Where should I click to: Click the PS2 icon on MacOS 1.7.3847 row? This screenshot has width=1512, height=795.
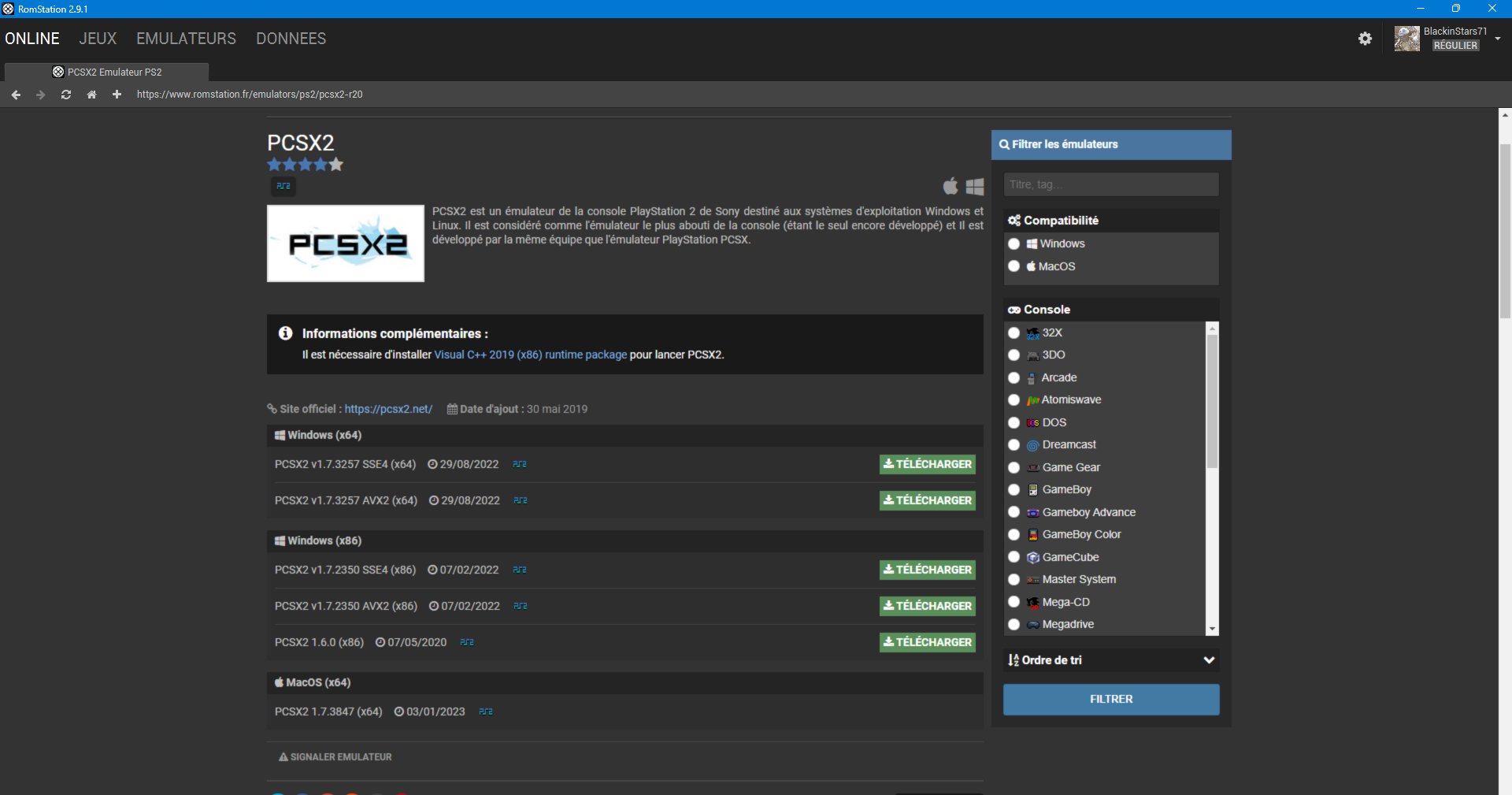(486, 711)
